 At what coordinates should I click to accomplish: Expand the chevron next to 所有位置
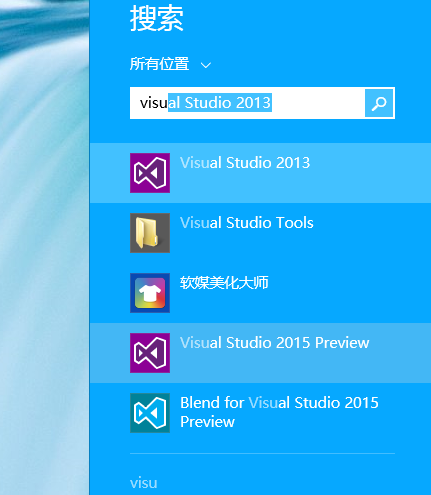[206, 65]
